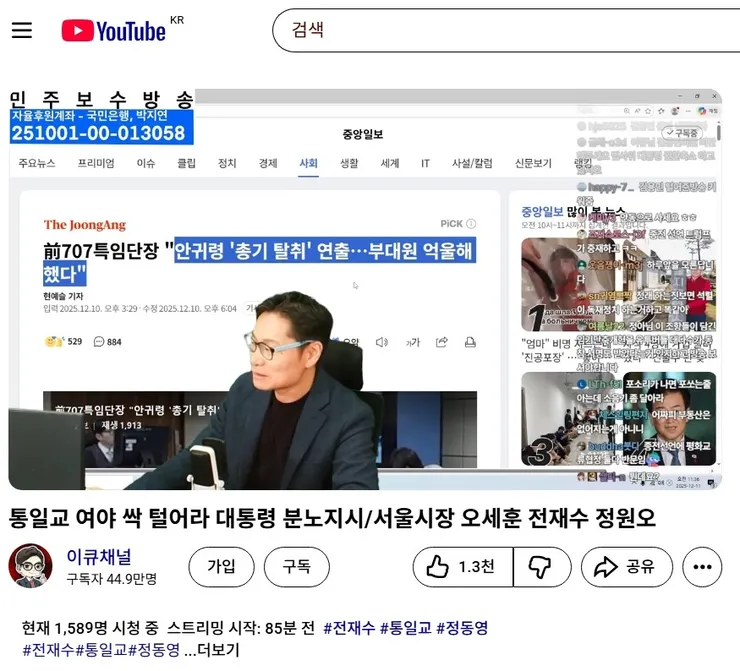
Task: Open first #전재수 hashtag link
Action: point(349,628)
